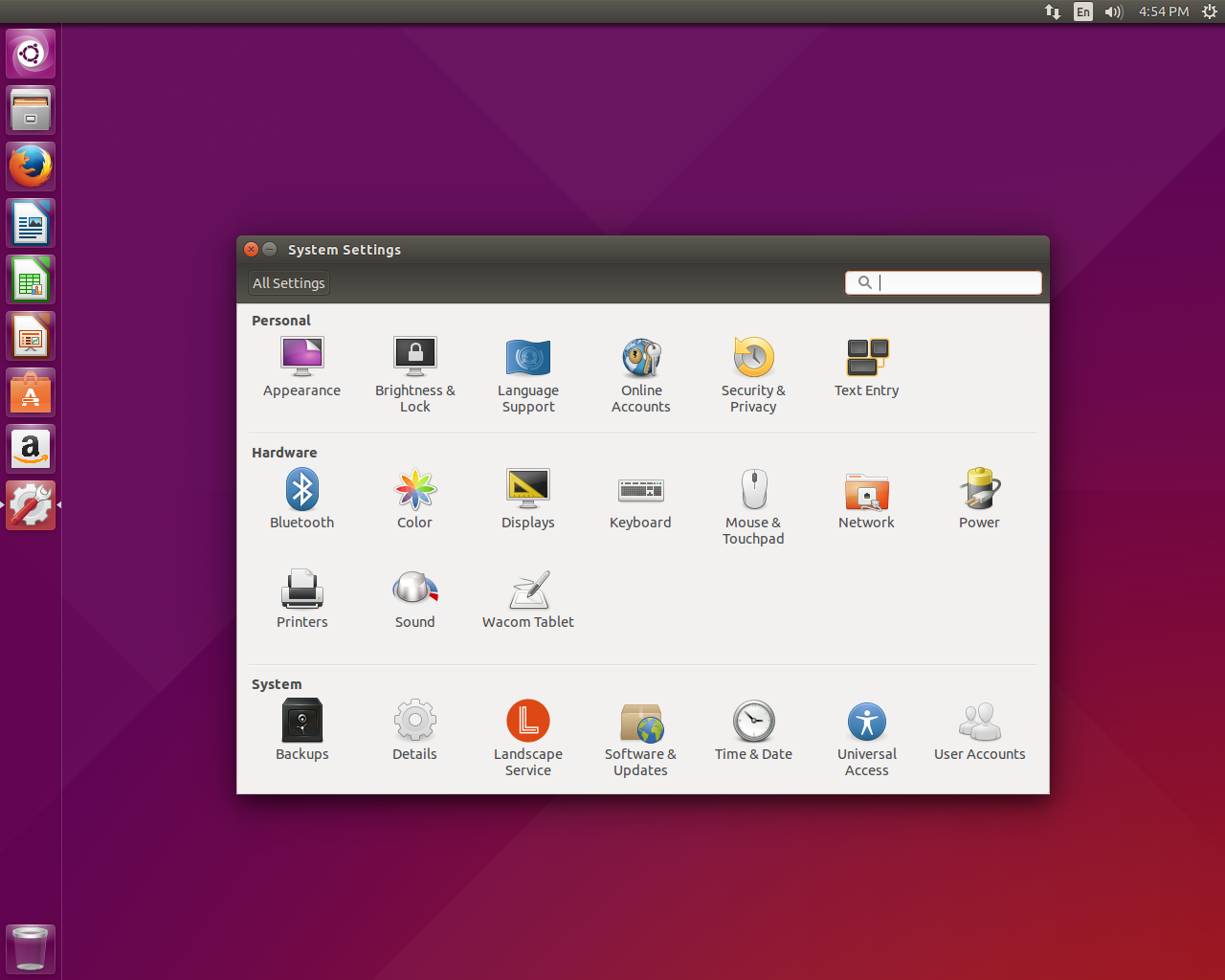Viewport: 1225px width, 980px height.
Task: Click the All Settings button
Action: [289, 283]
